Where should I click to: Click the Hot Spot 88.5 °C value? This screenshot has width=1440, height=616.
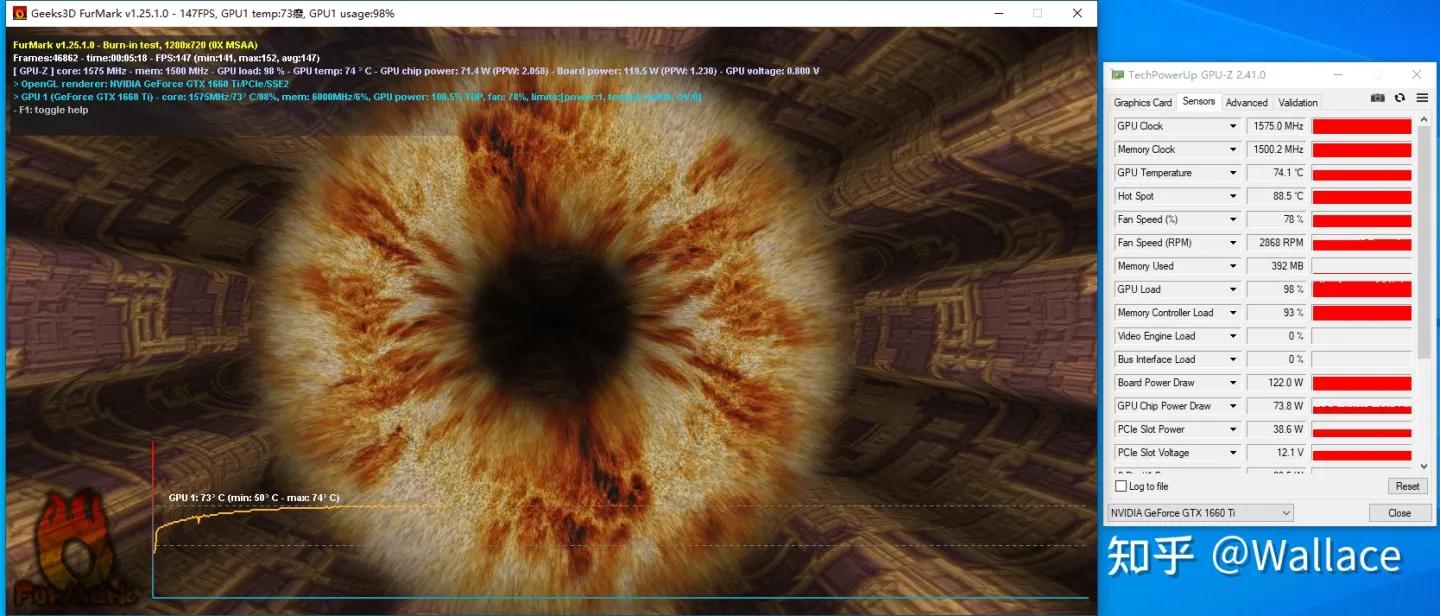[x=1277, y=196]
